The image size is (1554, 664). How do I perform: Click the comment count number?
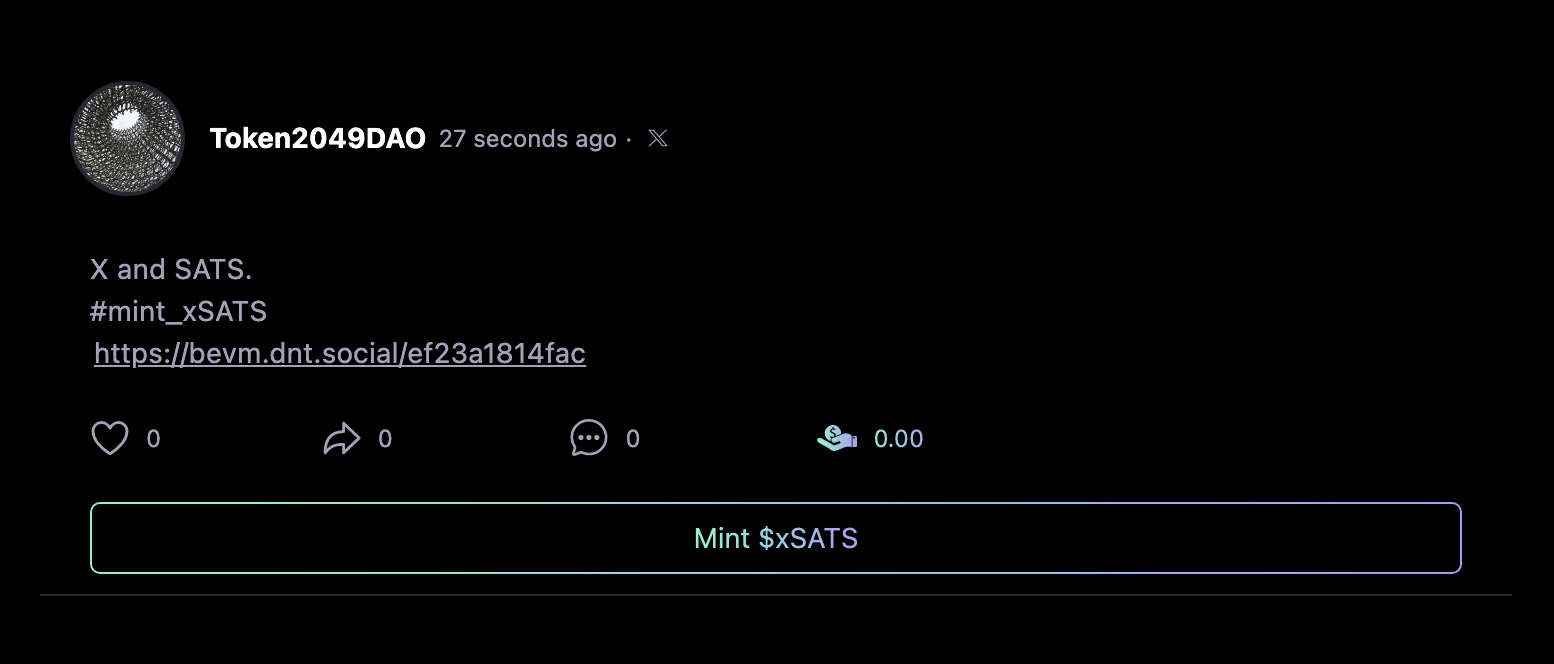(632, 439)
